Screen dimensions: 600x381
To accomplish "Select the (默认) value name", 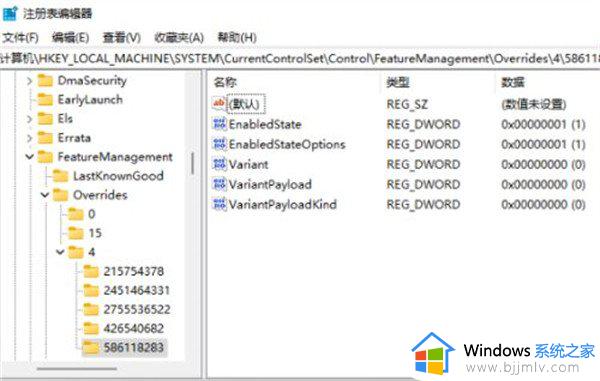I will tap(244, 104).
